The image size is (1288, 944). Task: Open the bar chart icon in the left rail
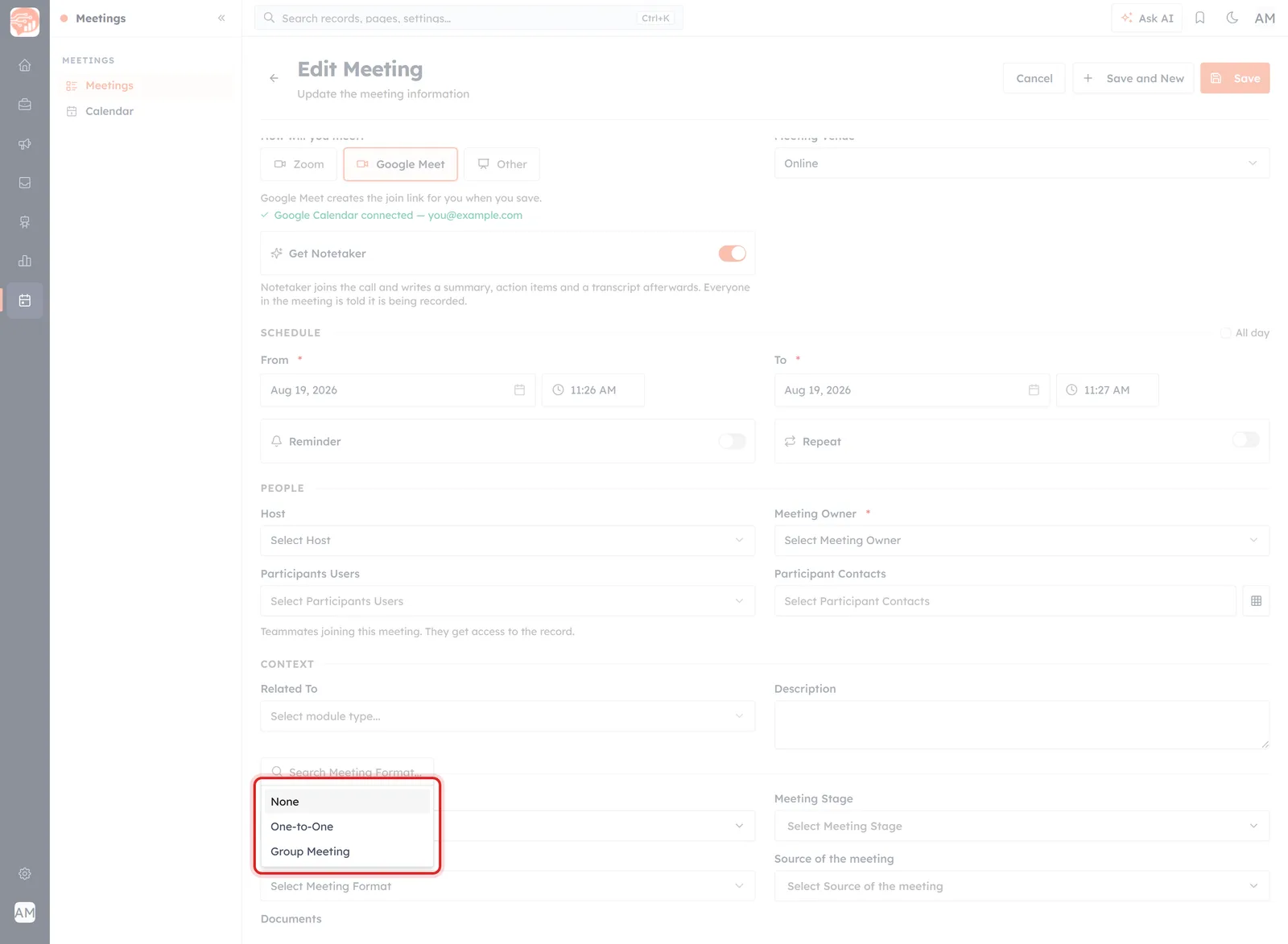(x=25, y=261)
